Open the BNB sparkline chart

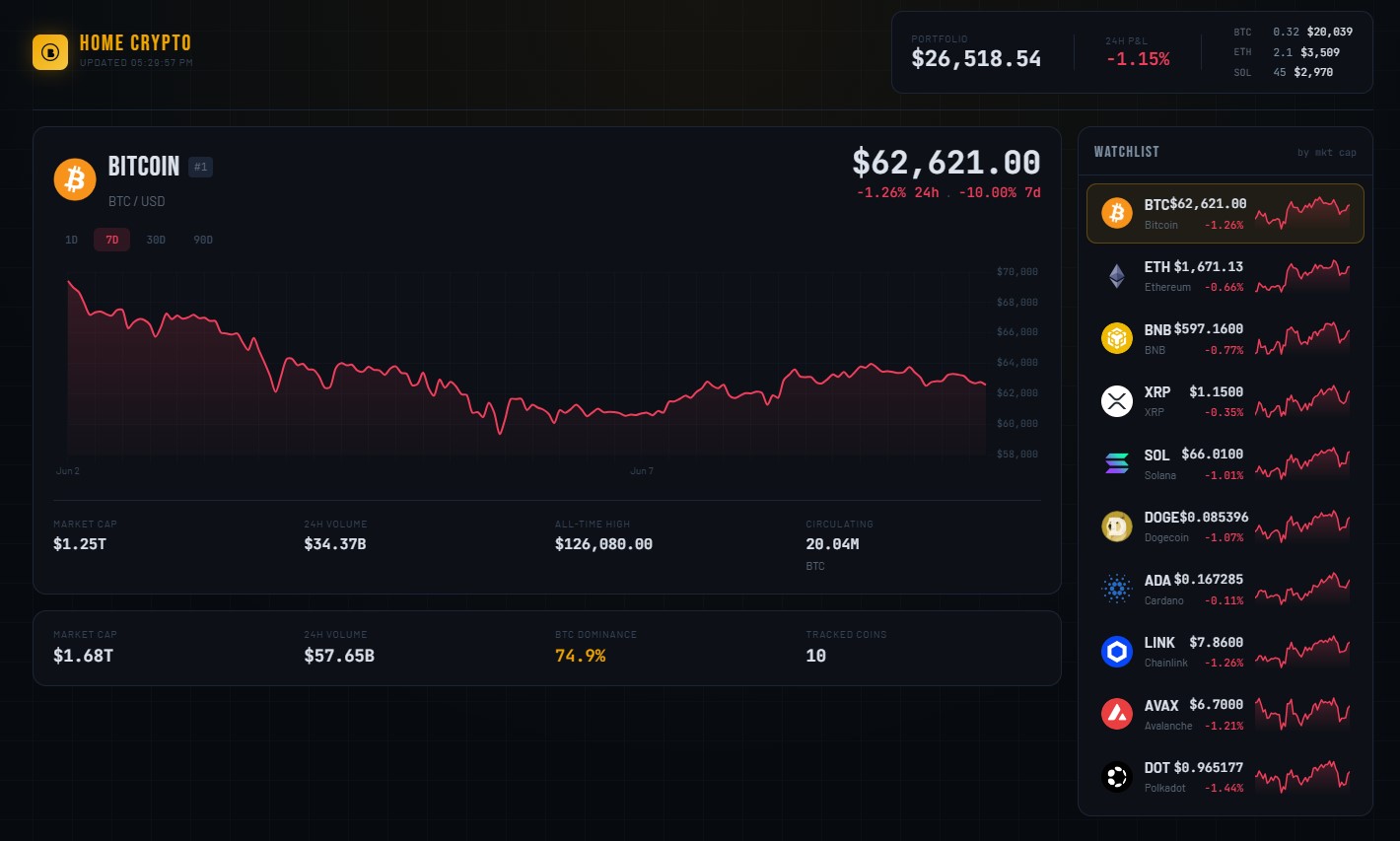(1302, 338)
